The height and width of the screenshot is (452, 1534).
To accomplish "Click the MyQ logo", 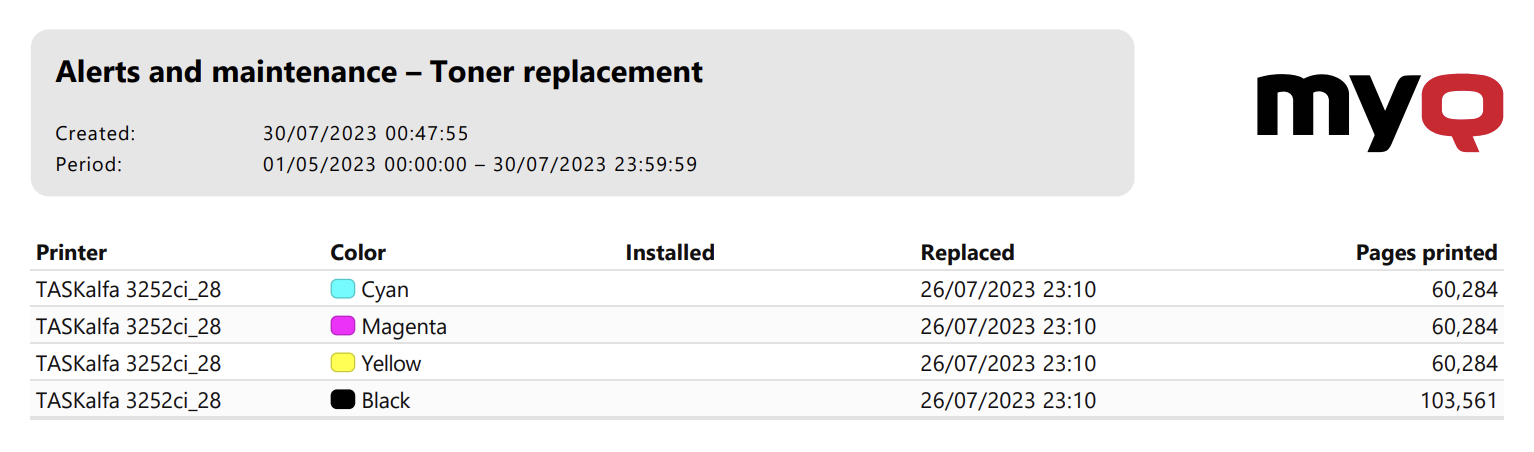I will [x=1380, y=111].
